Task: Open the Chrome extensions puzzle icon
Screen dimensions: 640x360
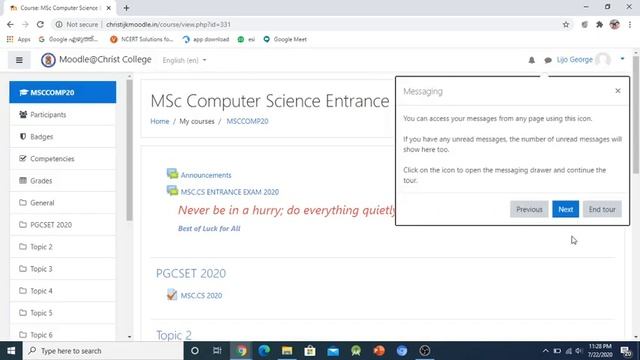Action: click(x=599, y=24)
